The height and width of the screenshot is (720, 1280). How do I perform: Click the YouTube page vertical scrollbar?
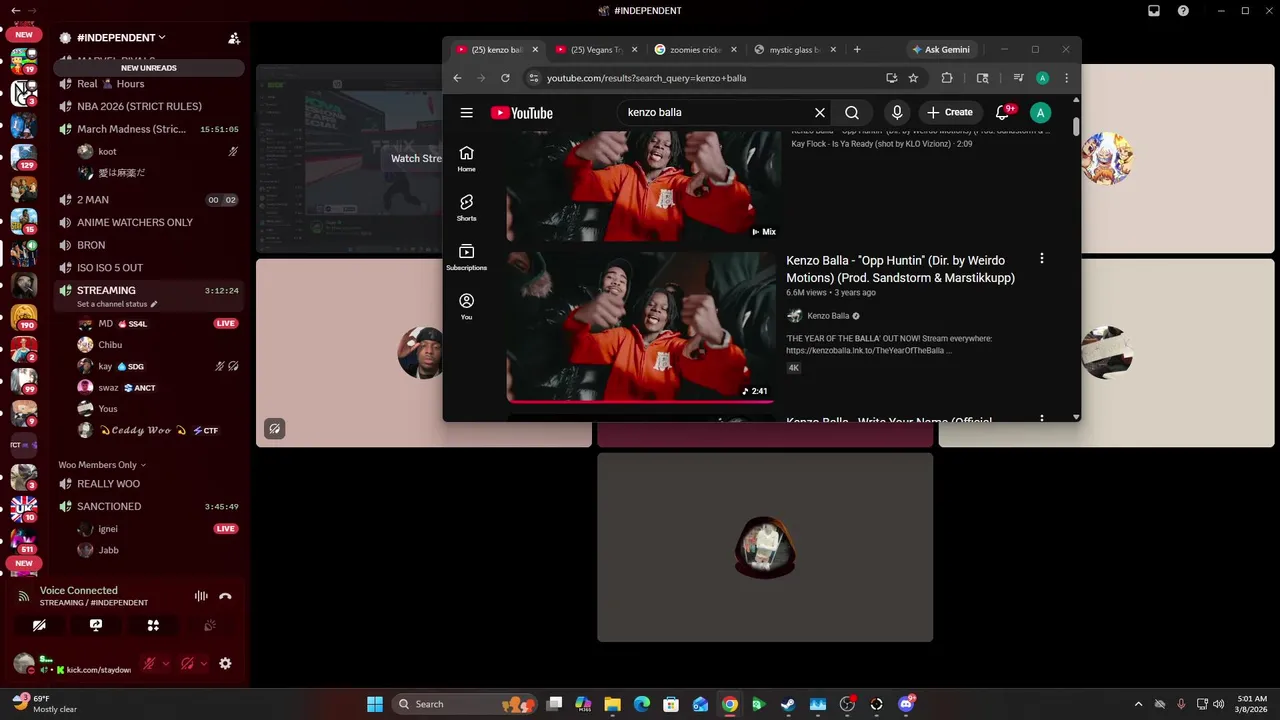click(x=1076, y=127)
